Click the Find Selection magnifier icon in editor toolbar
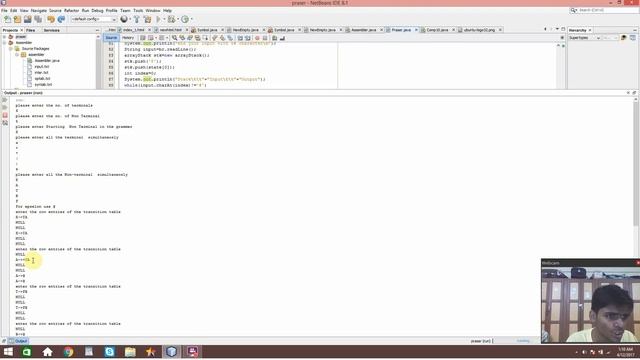 point(174,38)
